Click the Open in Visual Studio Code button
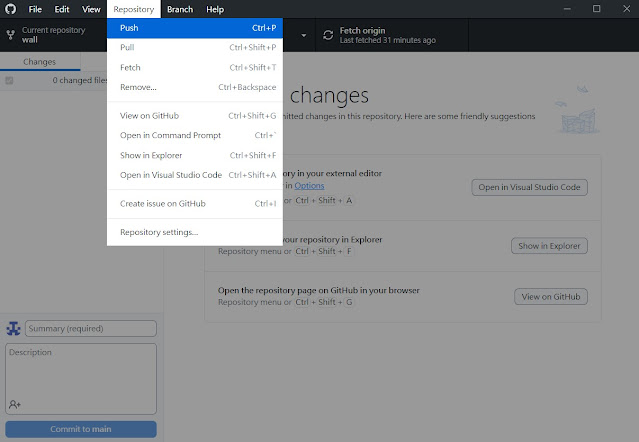The height and width of the screenshot is (442, 639). [x=529, y=187]
